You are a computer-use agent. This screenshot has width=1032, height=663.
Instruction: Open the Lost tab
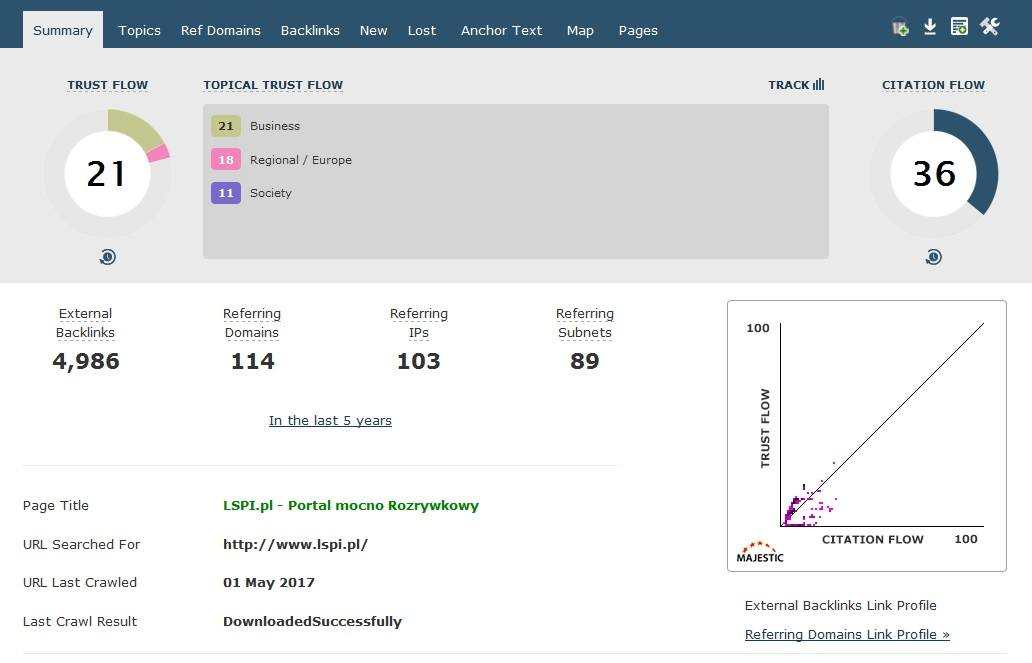(421, 30)
